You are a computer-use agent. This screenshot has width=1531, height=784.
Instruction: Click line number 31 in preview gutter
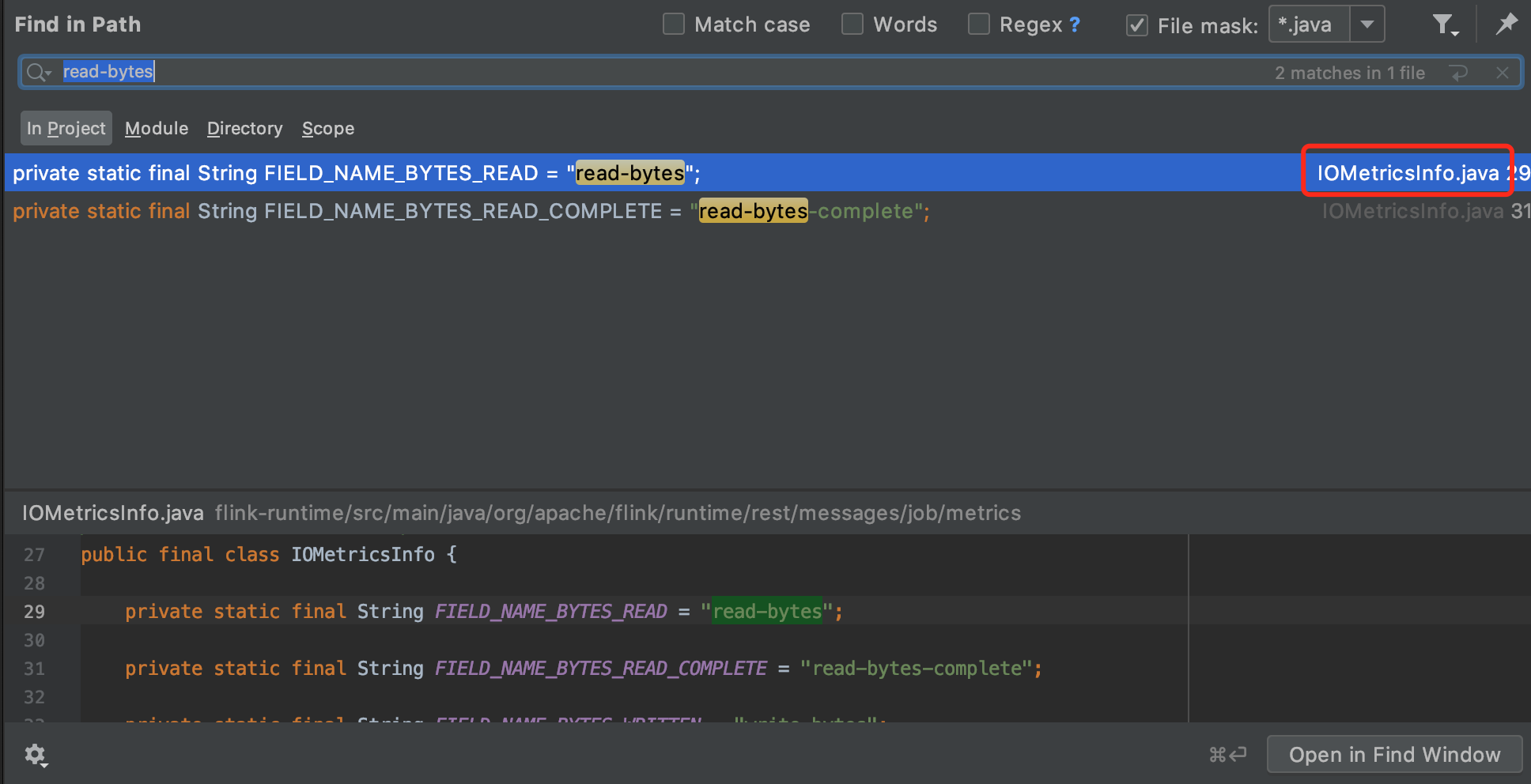34,669
